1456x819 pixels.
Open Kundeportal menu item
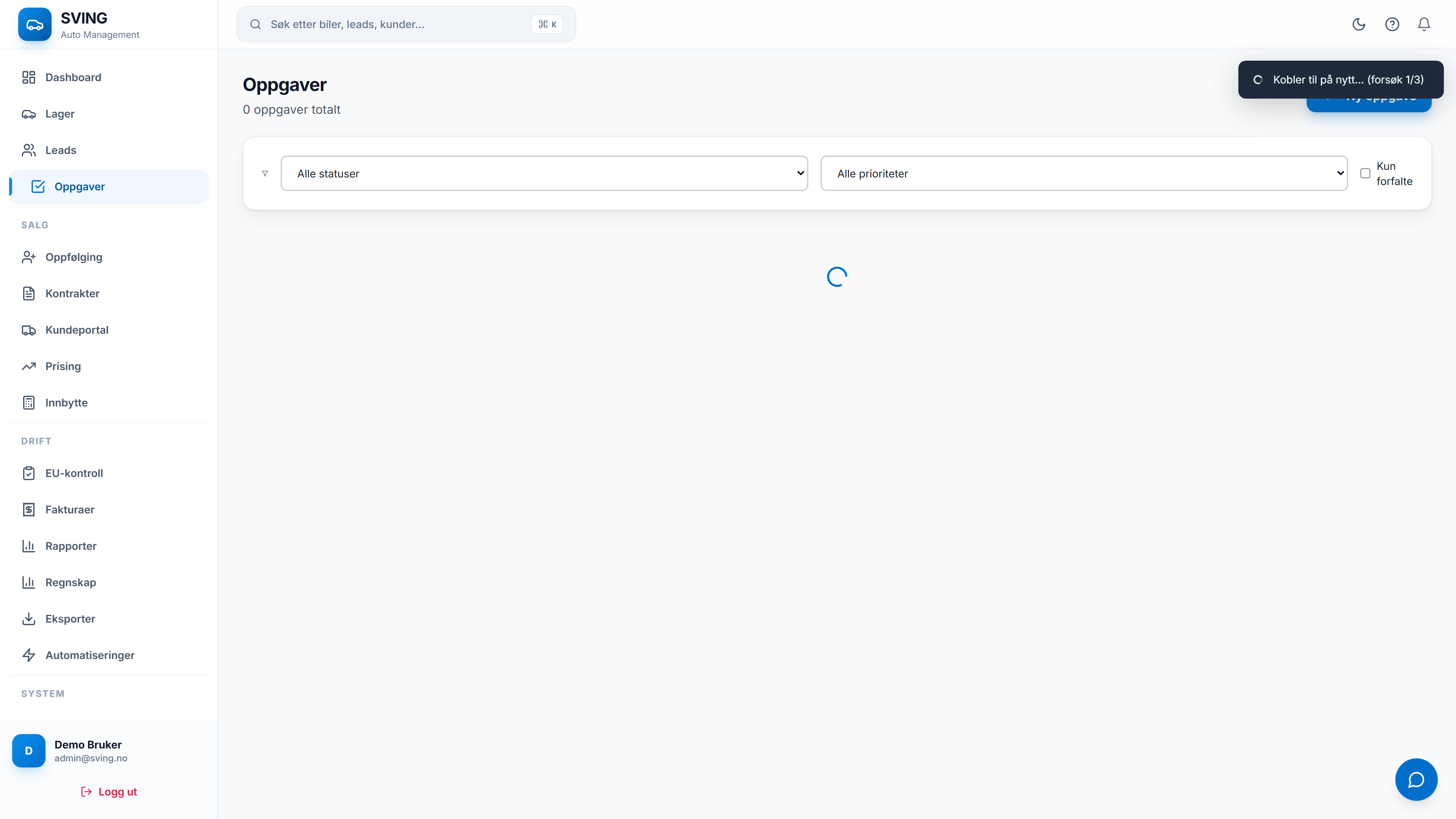108,330
